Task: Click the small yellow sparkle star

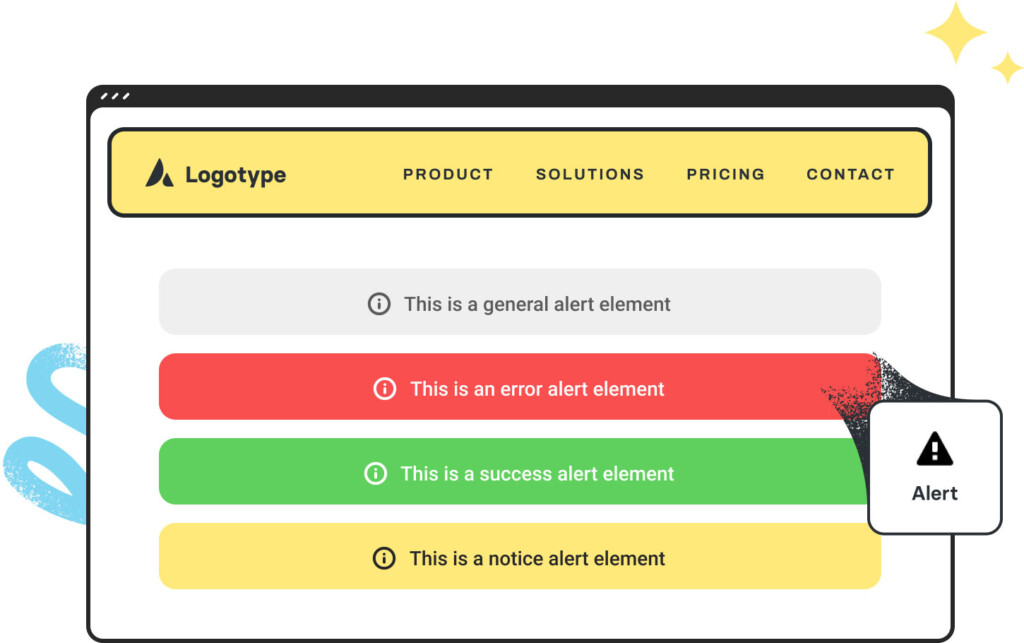Action: pyautogui.click(x=1007, y=68)
